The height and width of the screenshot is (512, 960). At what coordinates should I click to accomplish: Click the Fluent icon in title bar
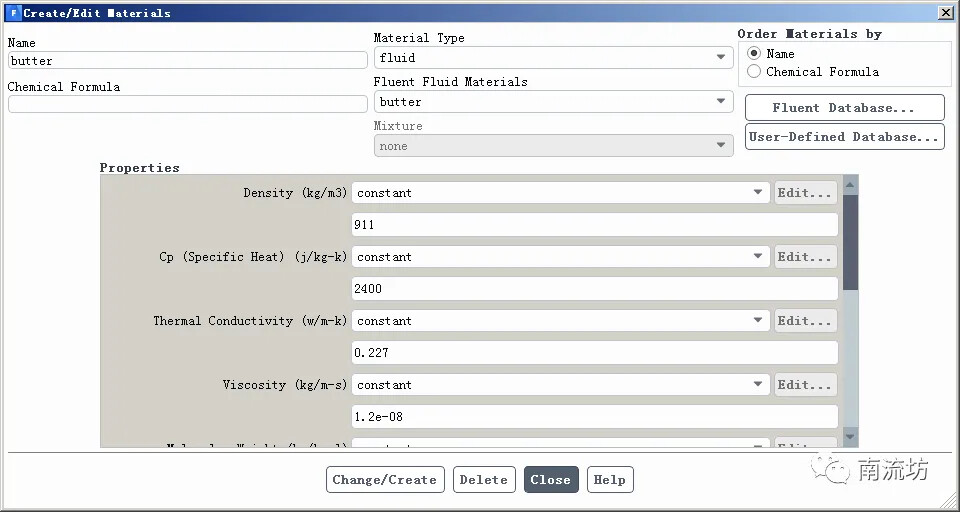13,13
